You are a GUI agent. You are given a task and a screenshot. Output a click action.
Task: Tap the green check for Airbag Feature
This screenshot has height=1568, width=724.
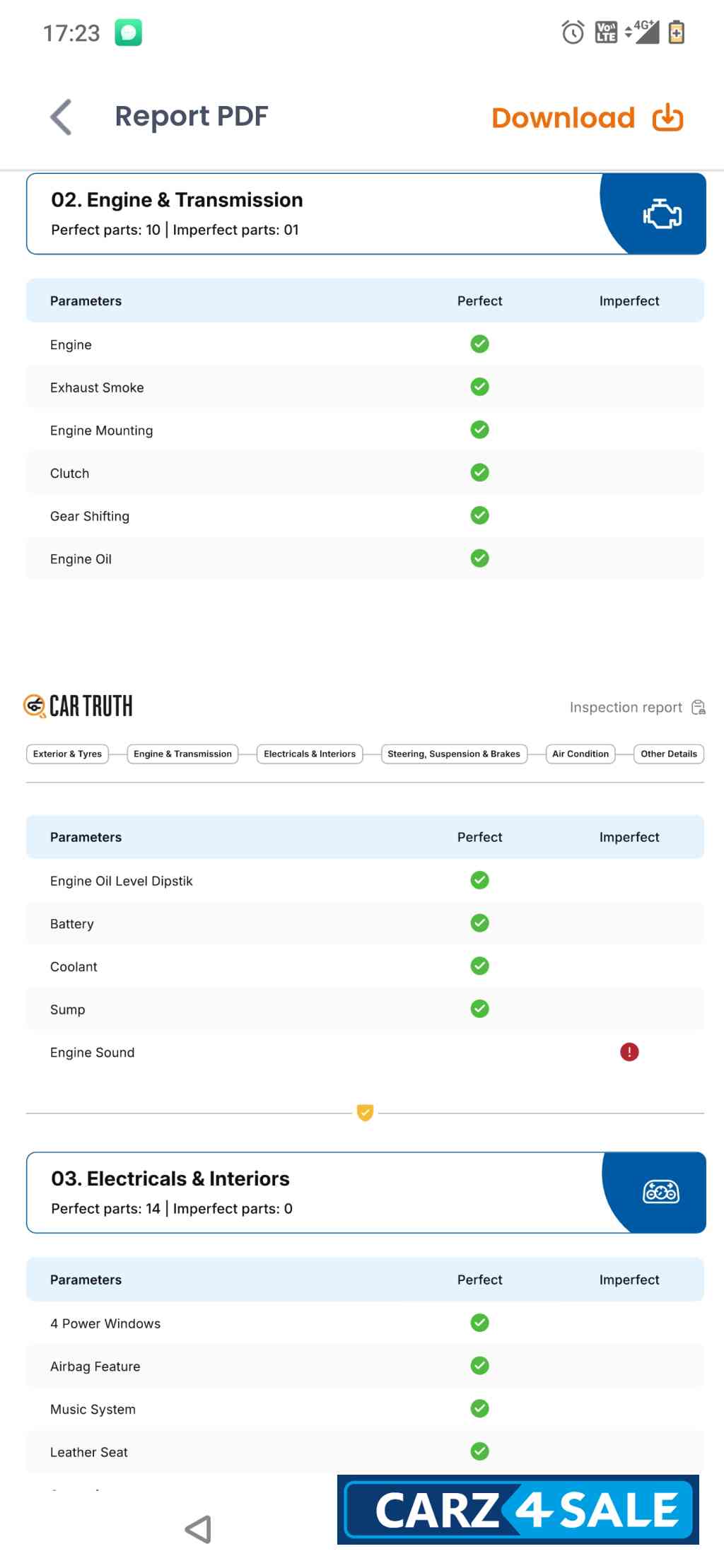[x=479, y=1366]
